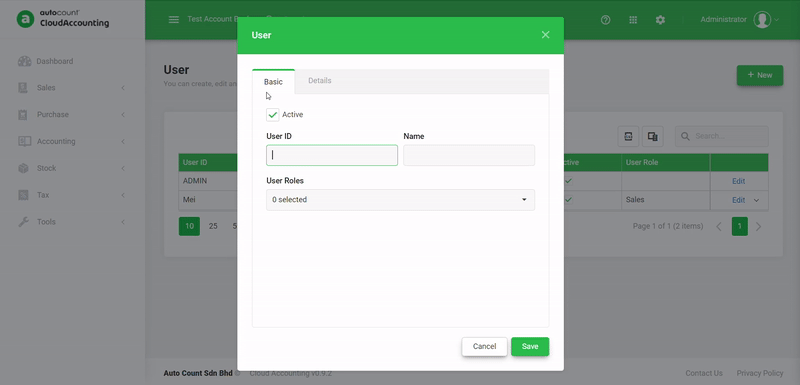Click Edit link for ADMIN row
800x385 pixels.
click(x=738, y=181)
